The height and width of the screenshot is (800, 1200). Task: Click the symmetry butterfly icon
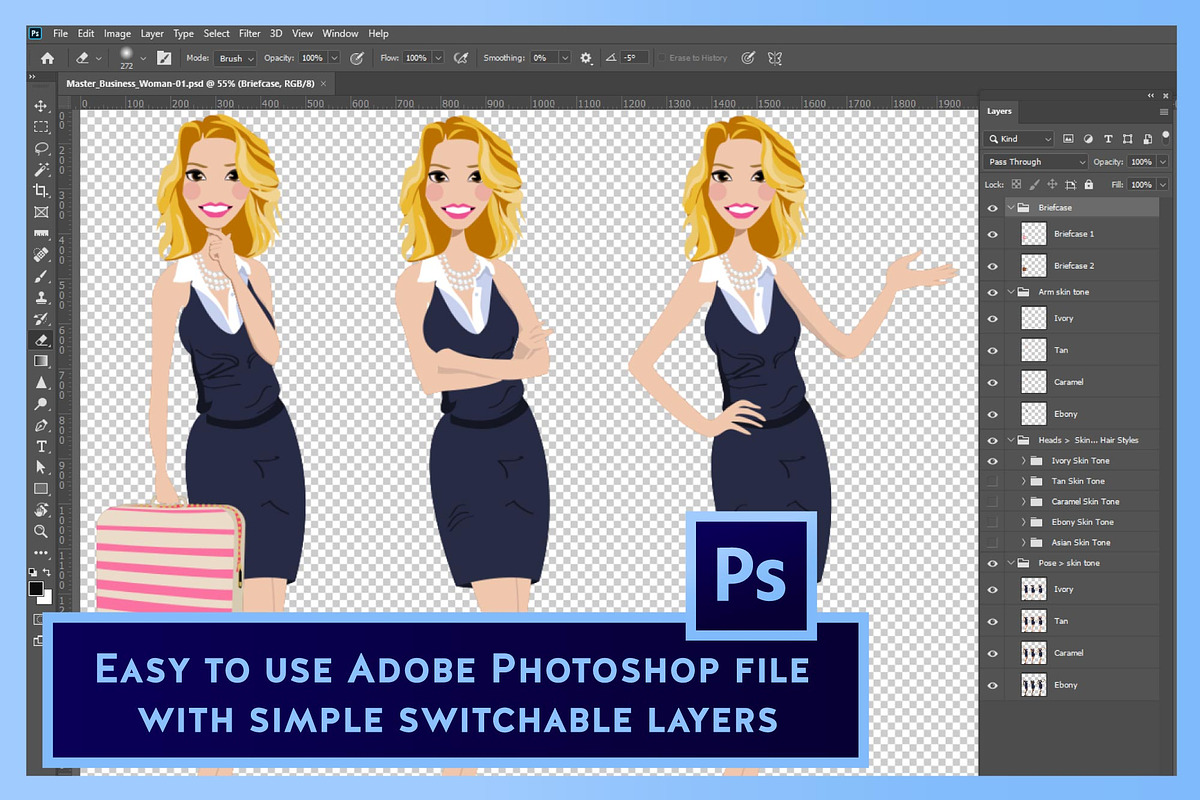tap(774, 58)
